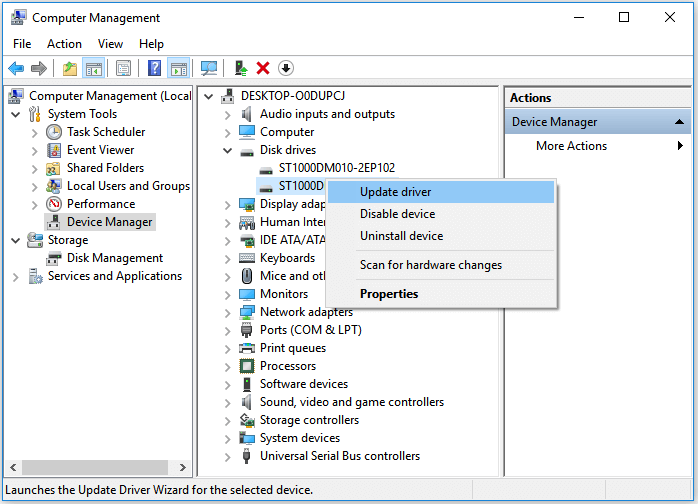Screen dimensions: 698x504
Task: Toggle the Show/Hide Action Pane button
Action: coord(179,68)
